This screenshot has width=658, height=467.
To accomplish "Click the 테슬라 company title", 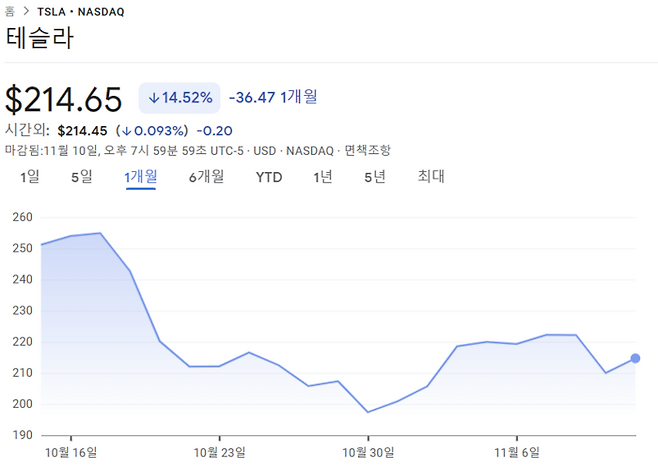I will (x=40, y=38).
